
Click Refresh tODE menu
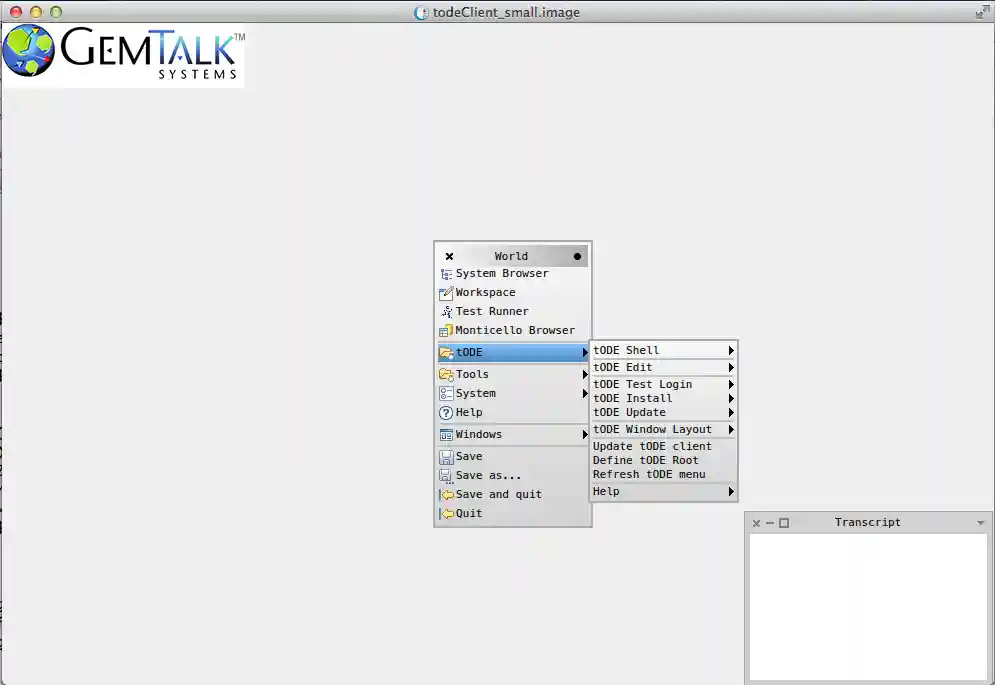point(649,475)
